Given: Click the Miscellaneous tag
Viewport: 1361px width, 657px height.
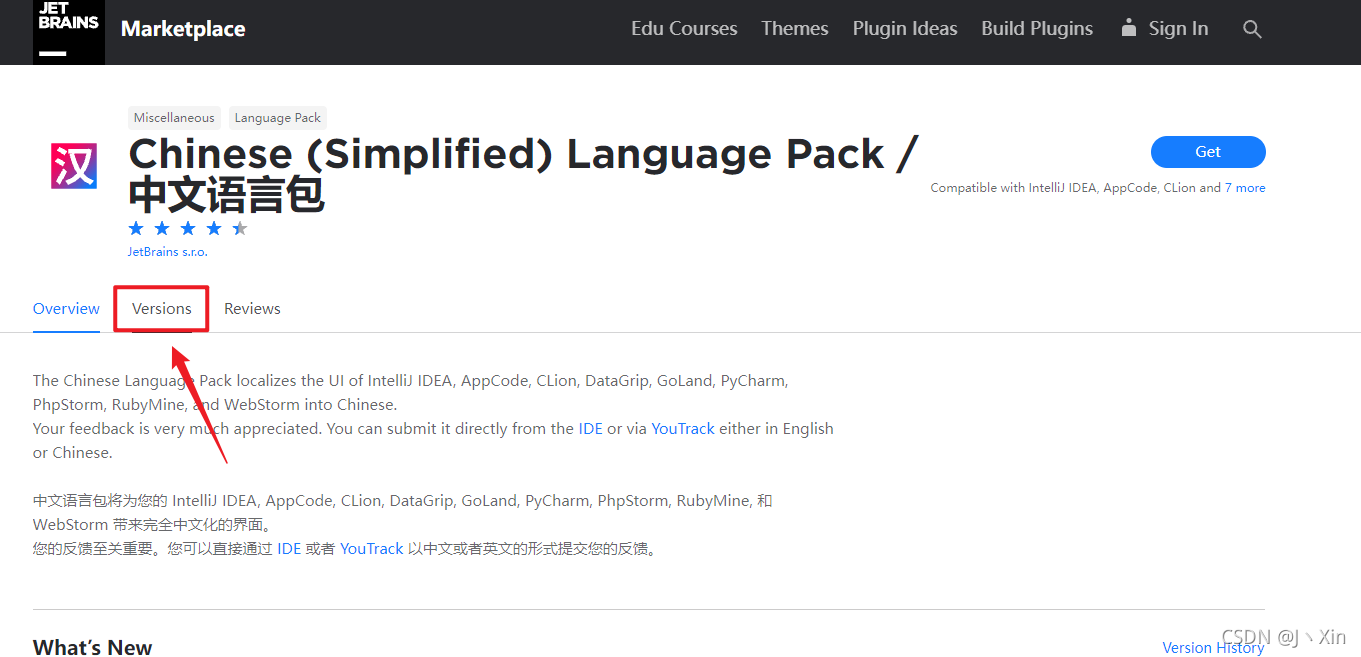Looking at the screenshot, I should 174,118.
